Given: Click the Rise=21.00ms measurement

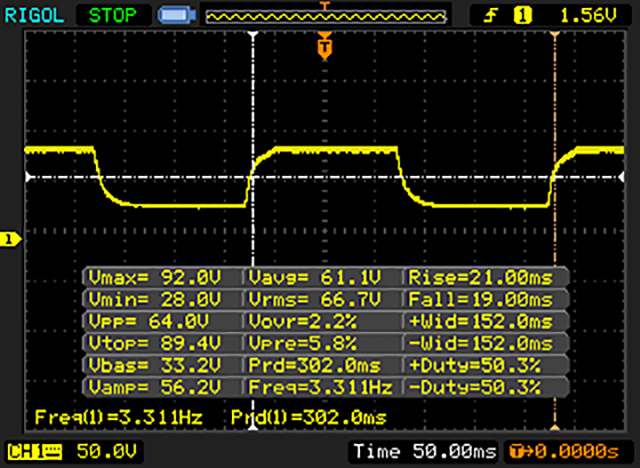Looking at the screenshot, I should click(480, 278).
